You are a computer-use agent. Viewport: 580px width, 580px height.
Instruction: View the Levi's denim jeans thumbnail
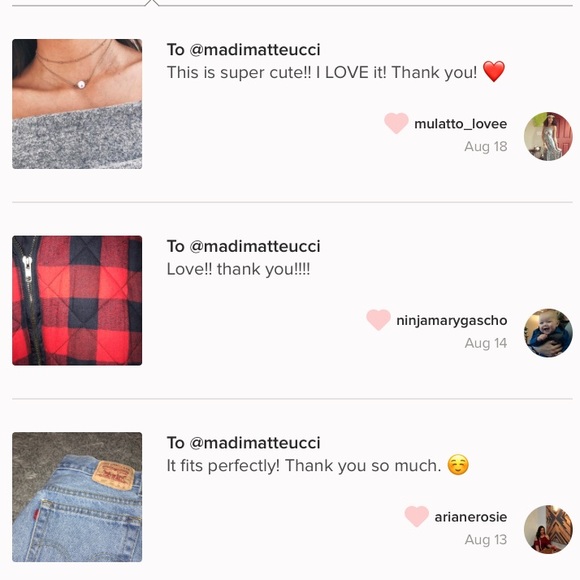point(77,497)
